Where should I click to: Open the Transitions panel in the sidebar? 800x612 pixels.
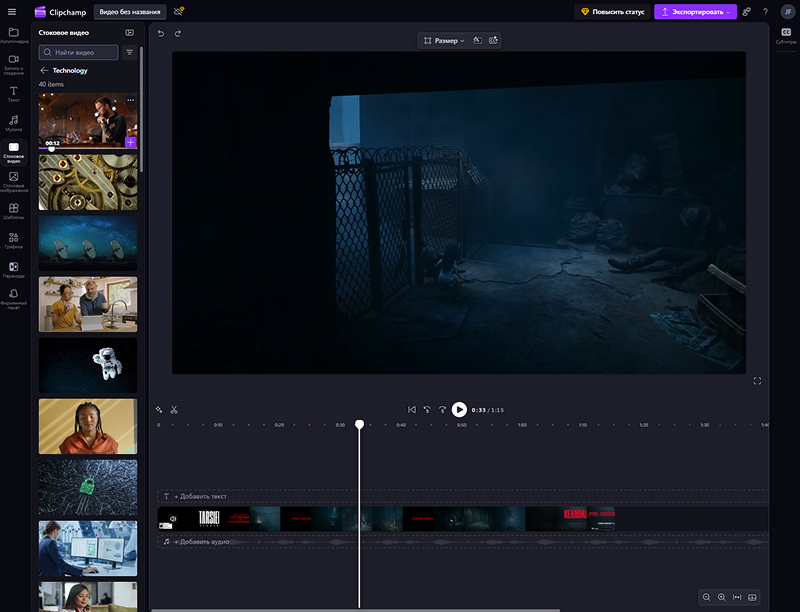(14, 270)
